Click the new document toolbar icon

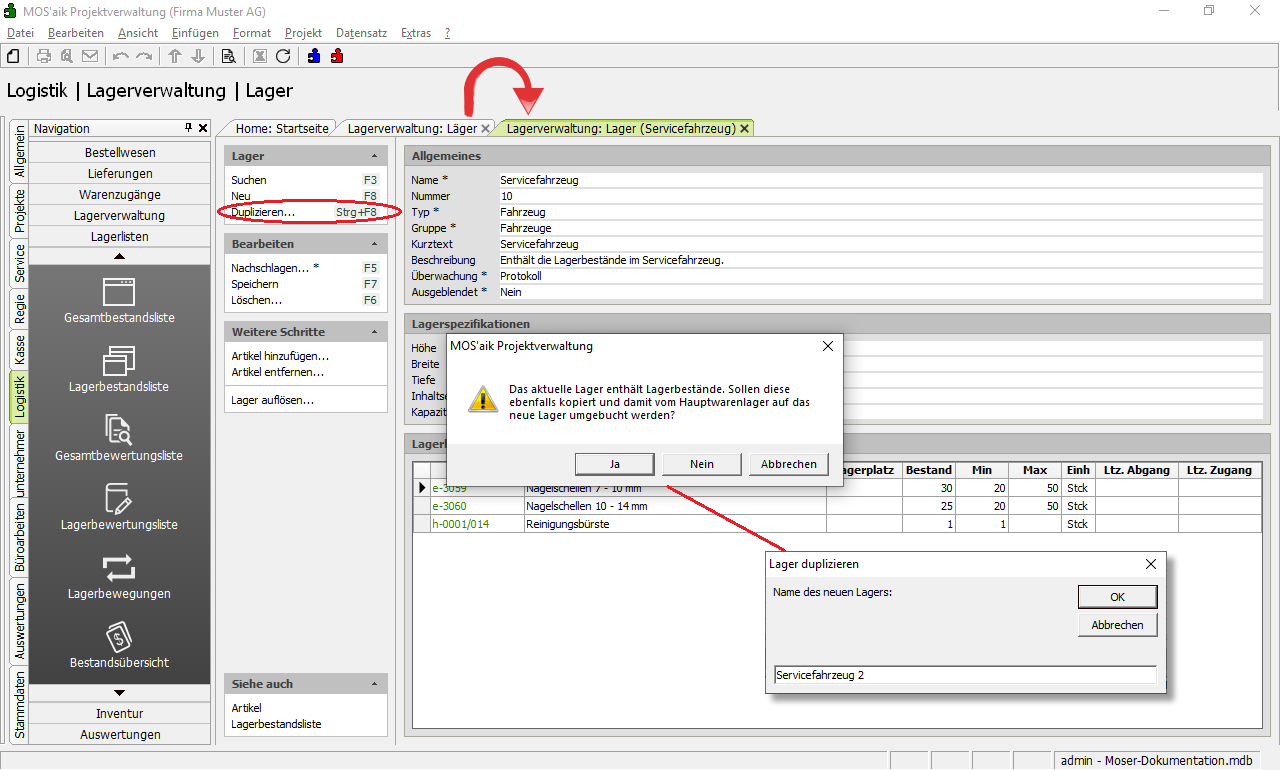pos(13,56)
